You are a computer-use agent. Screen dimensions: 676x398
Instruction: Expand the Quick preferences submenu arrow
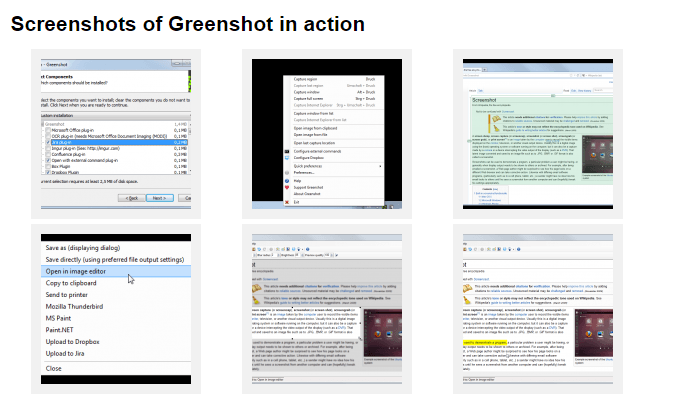380,166
